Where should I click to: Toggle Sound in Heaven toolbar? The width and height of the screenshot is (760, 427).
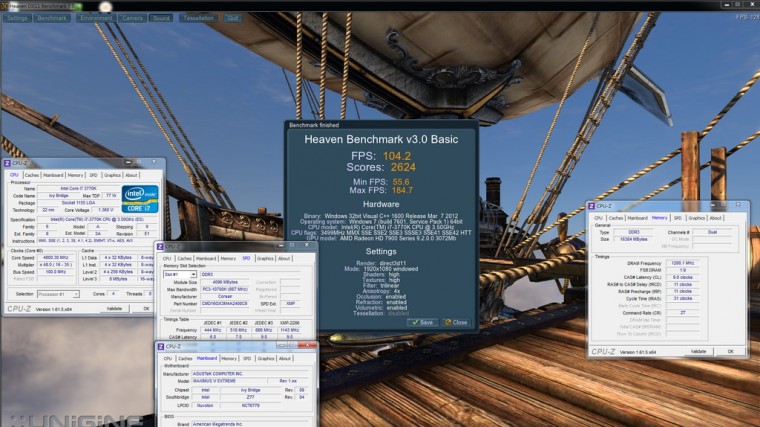[161, 18]
